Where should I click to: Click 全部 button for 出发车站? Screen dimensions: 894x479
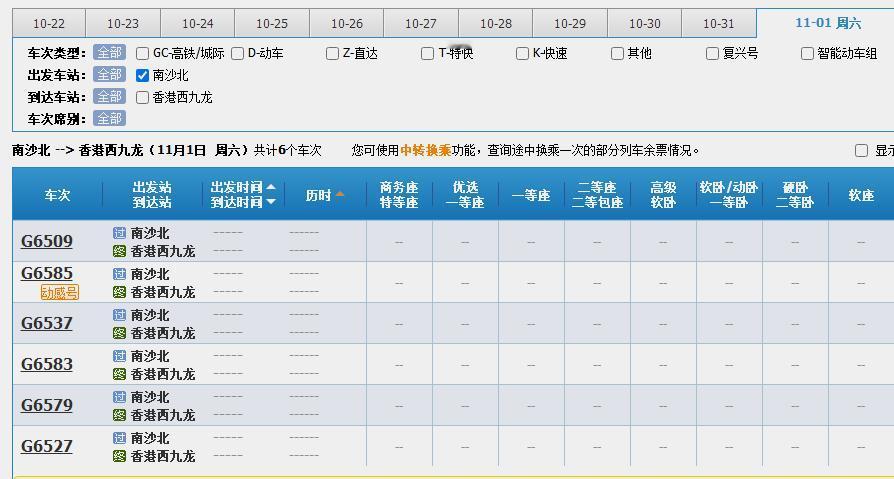click(109, 75)
